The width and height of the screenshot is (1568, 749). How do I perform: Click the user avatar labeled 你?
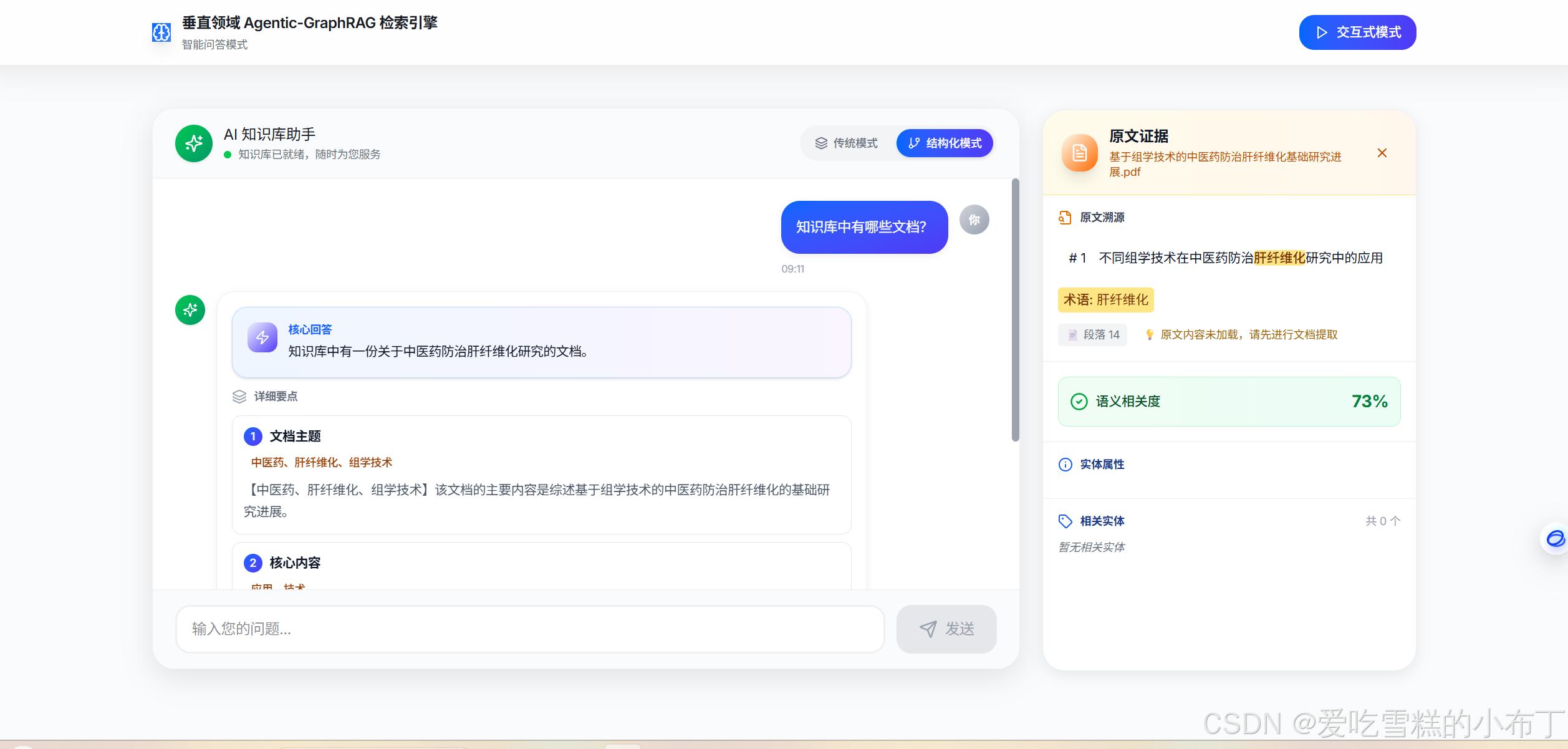pyautogui.click(x=974, y=220)
